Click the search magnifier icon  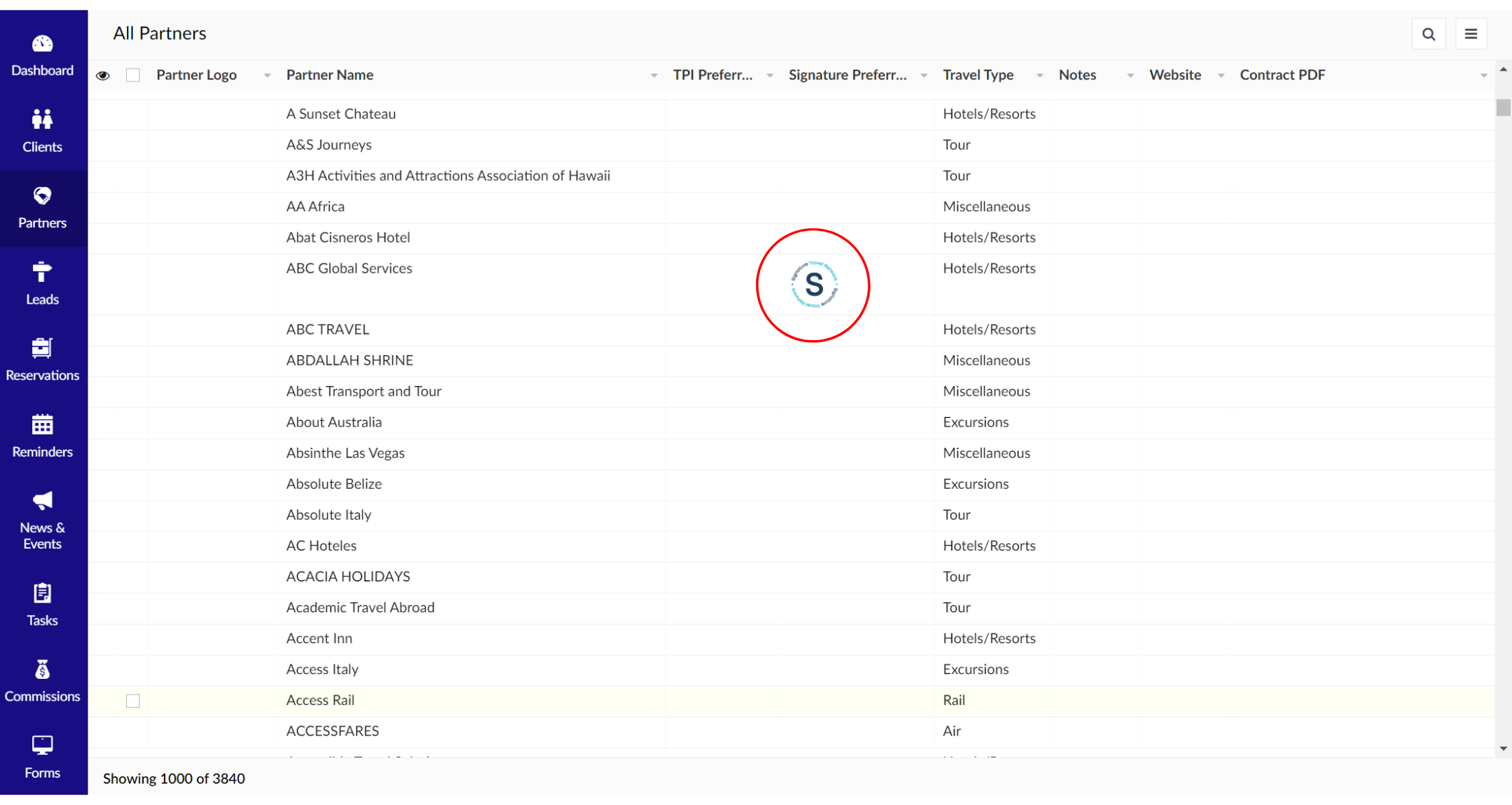[1428, 34]
